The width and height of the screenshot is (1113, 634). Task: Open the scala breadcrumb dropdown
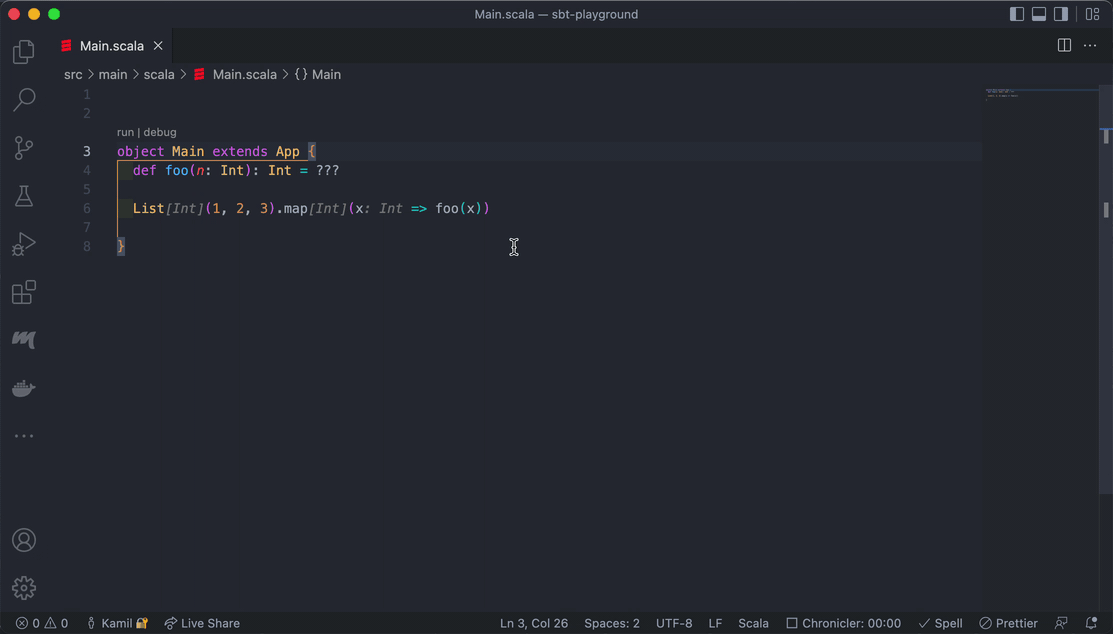coord(159,74)
